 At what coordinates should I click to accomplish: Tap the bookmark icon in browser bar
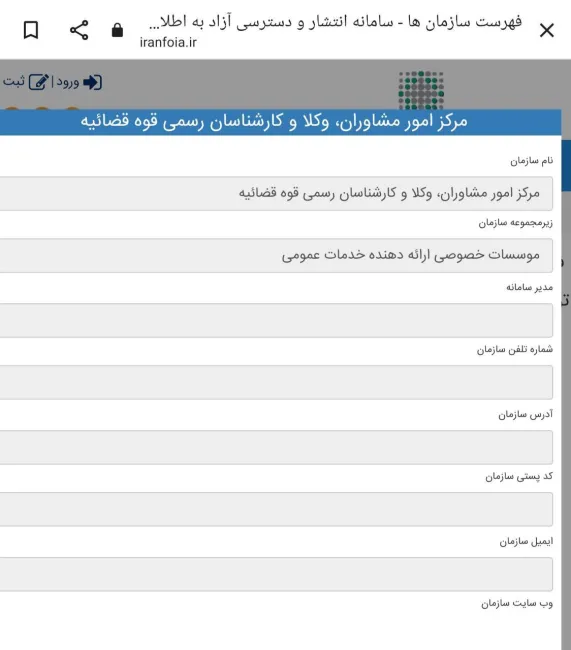(31, 30)
